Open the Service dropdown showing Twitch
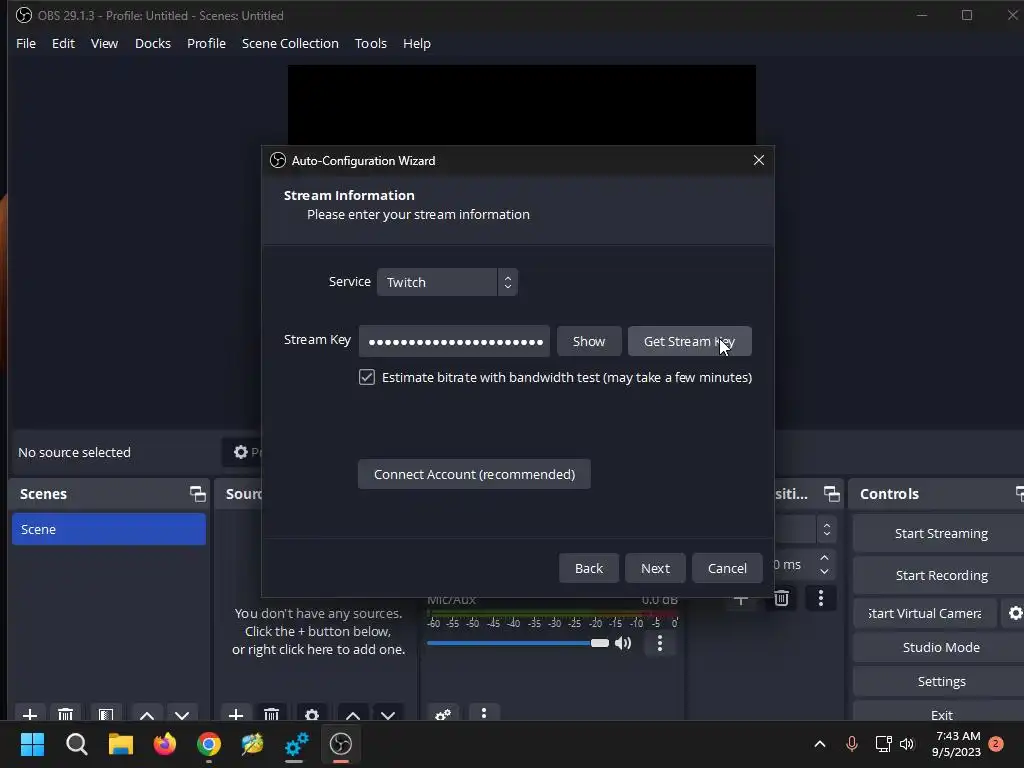 tap(447, 282)
